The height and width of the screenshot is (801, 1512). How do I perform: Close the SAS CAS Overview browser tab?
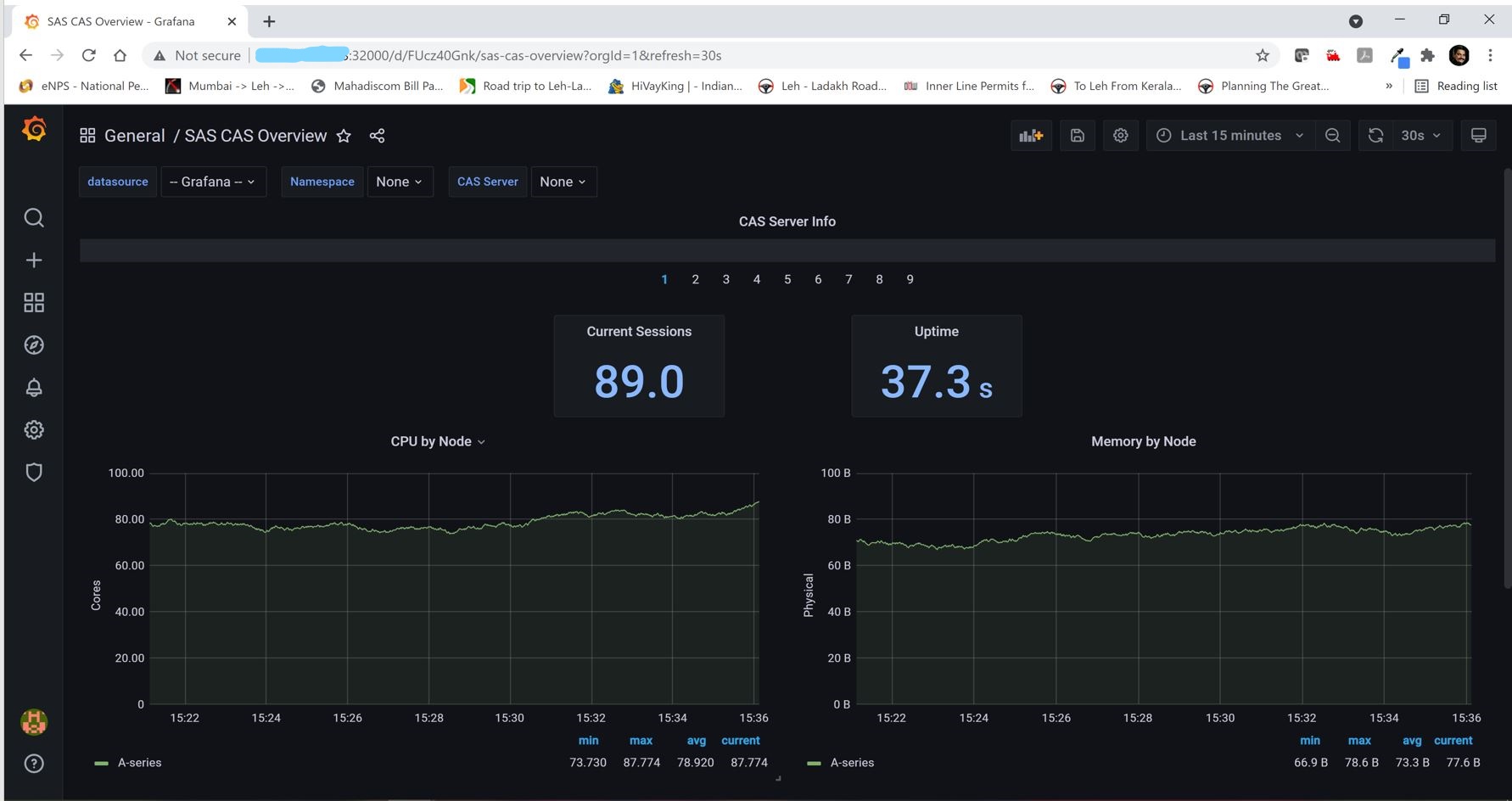[232, 21]
